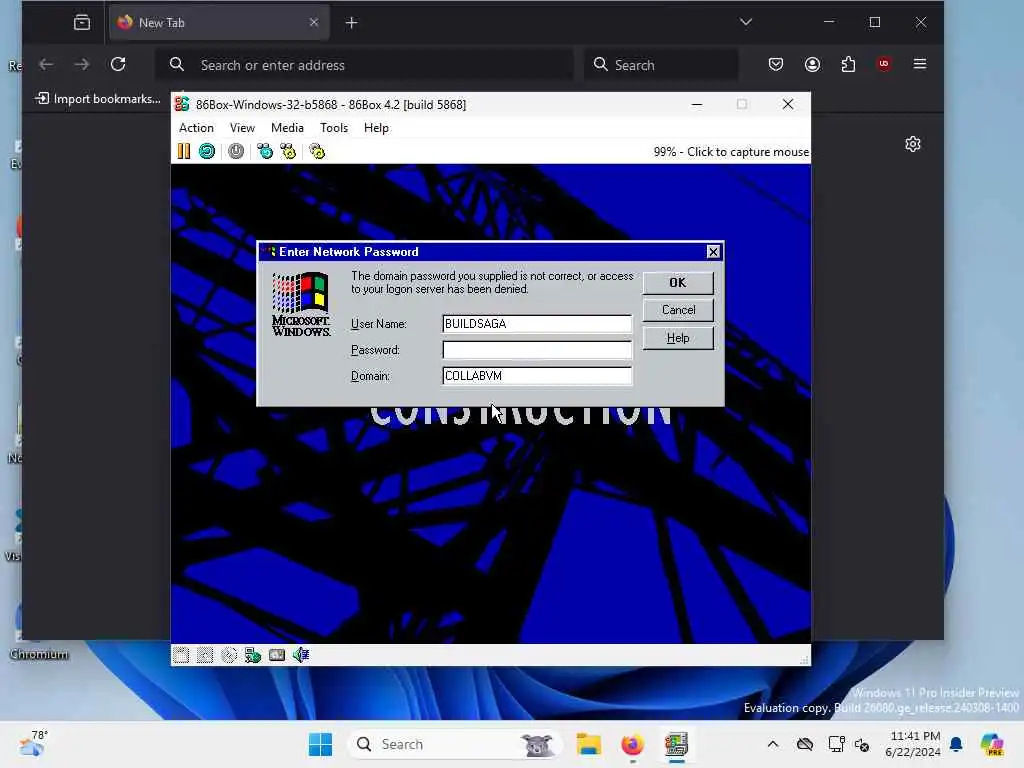Viewport: 1024px width, 768px height.
Task: Open the View menu in 86Box
Action: tap(242, 128)
